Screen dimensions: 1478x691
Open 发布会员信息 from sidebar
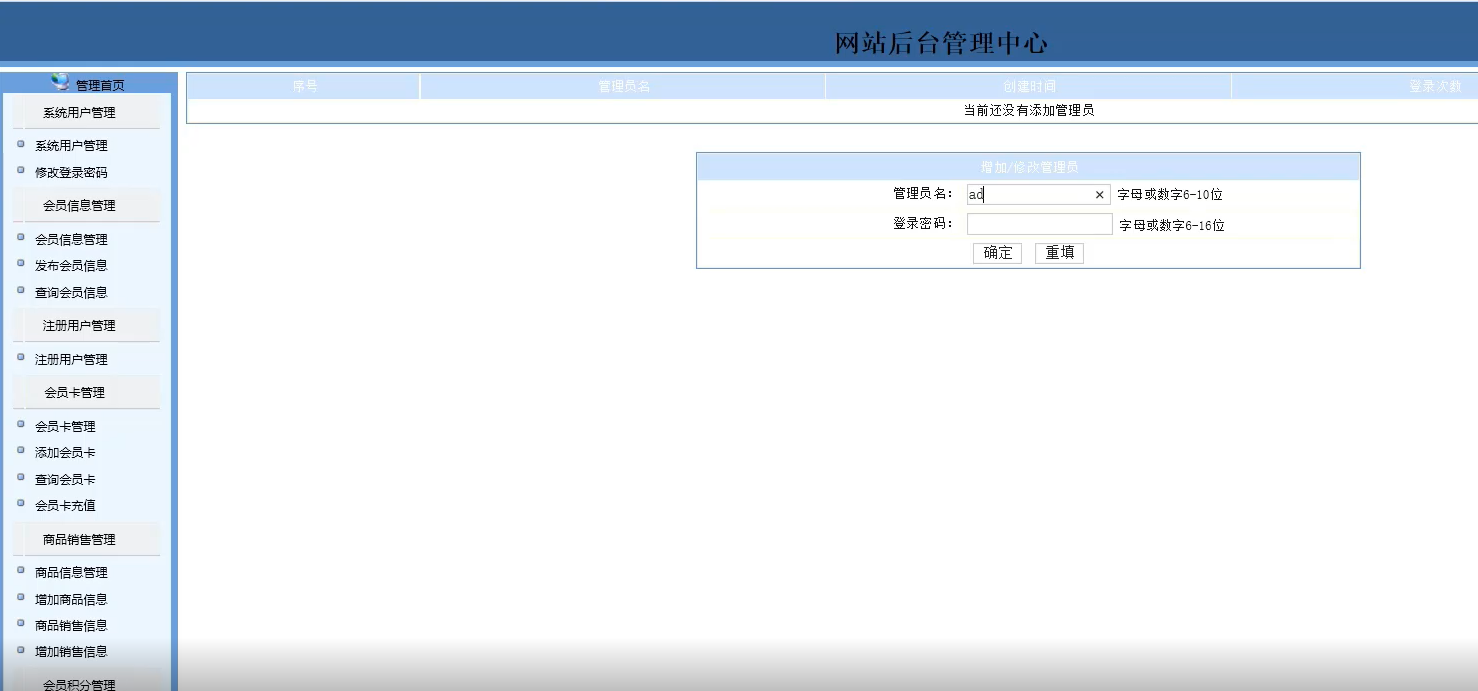pos(71,266)
